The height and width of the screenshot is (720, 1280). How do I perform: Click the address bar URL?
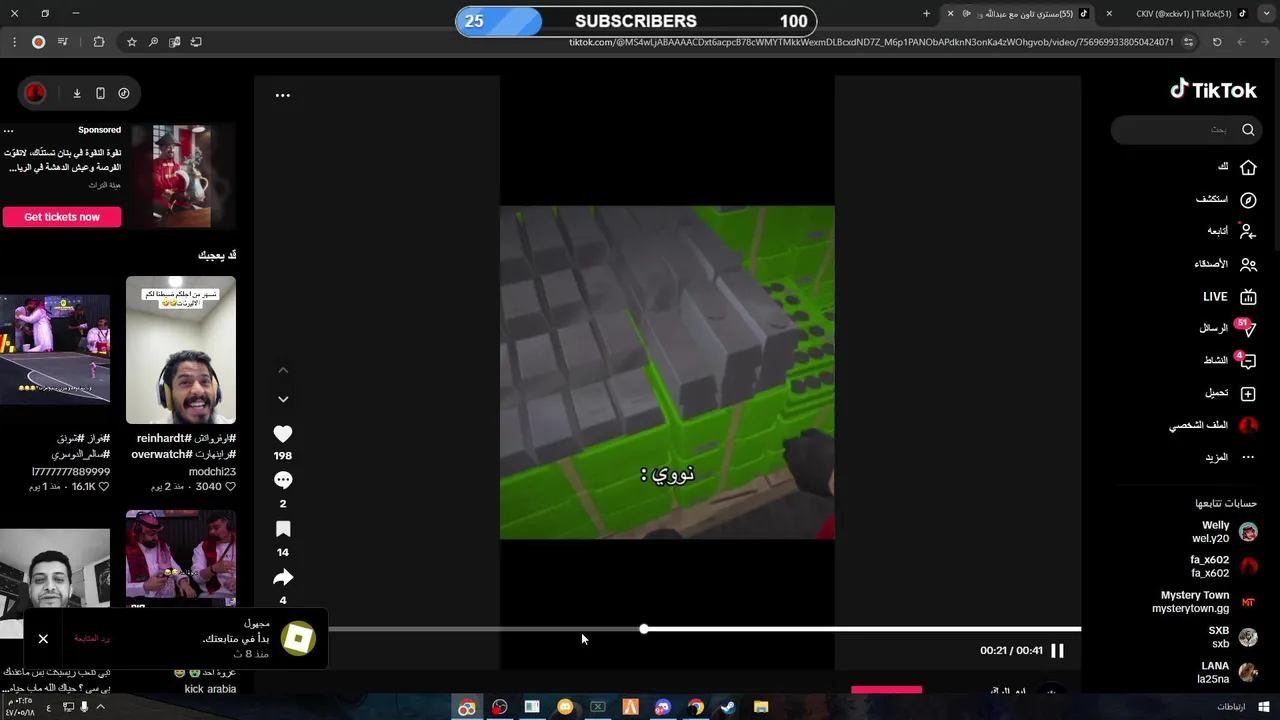871,42
